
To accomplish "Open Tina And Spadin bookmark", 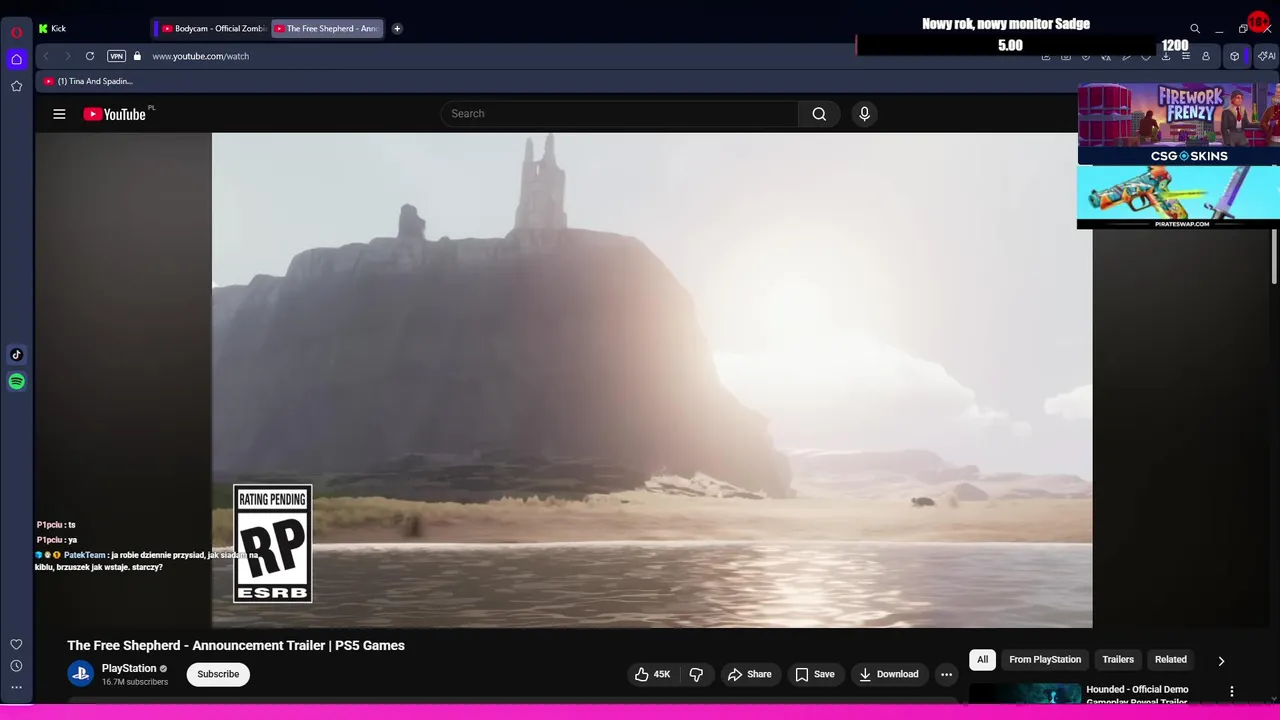I will (x=88, y=81).
